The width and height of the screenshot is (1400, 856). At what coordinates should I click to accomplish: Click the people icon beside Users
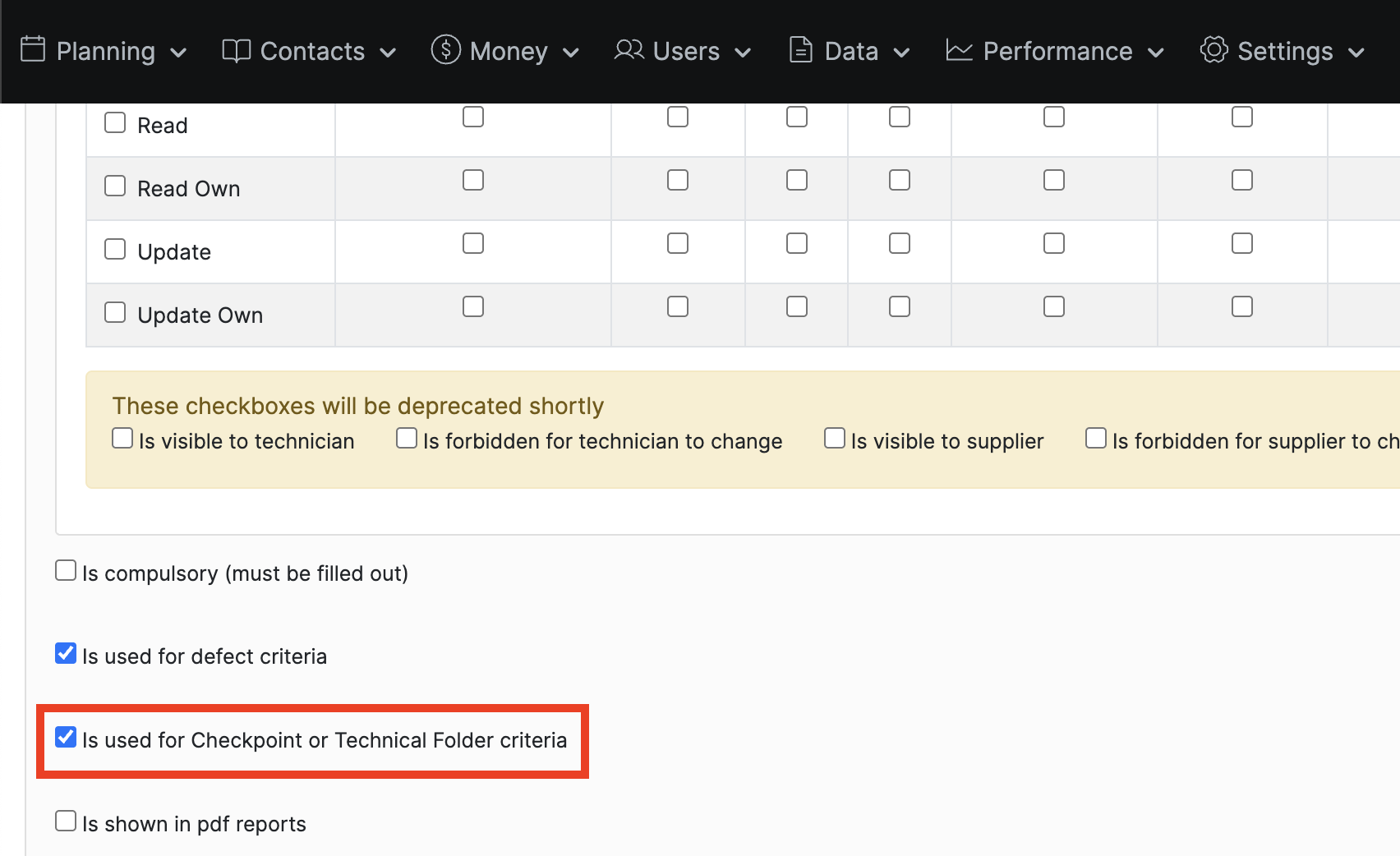point(629,50)
